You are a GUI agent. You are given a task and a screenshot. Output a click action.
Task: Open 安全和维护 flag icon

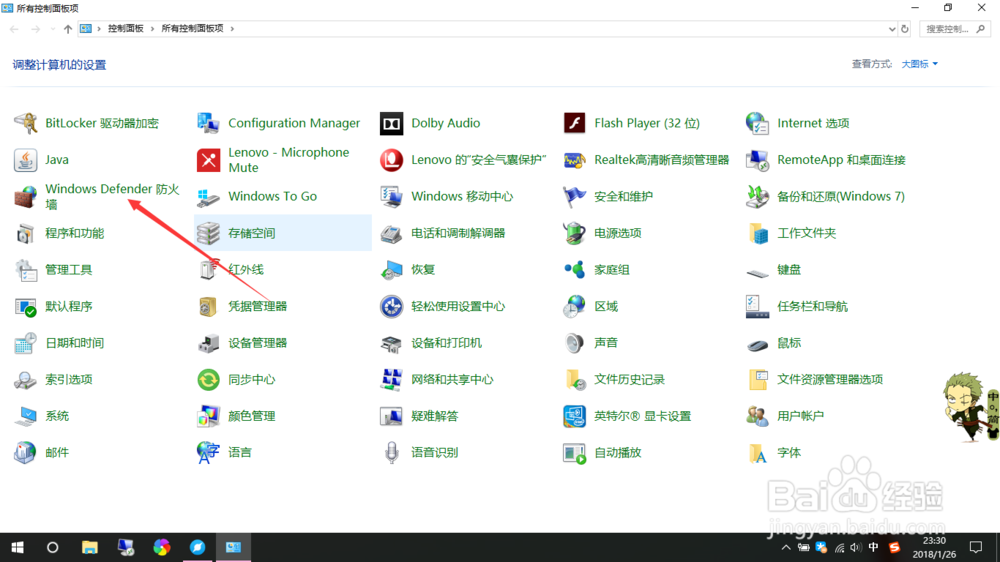click(575, 196)
